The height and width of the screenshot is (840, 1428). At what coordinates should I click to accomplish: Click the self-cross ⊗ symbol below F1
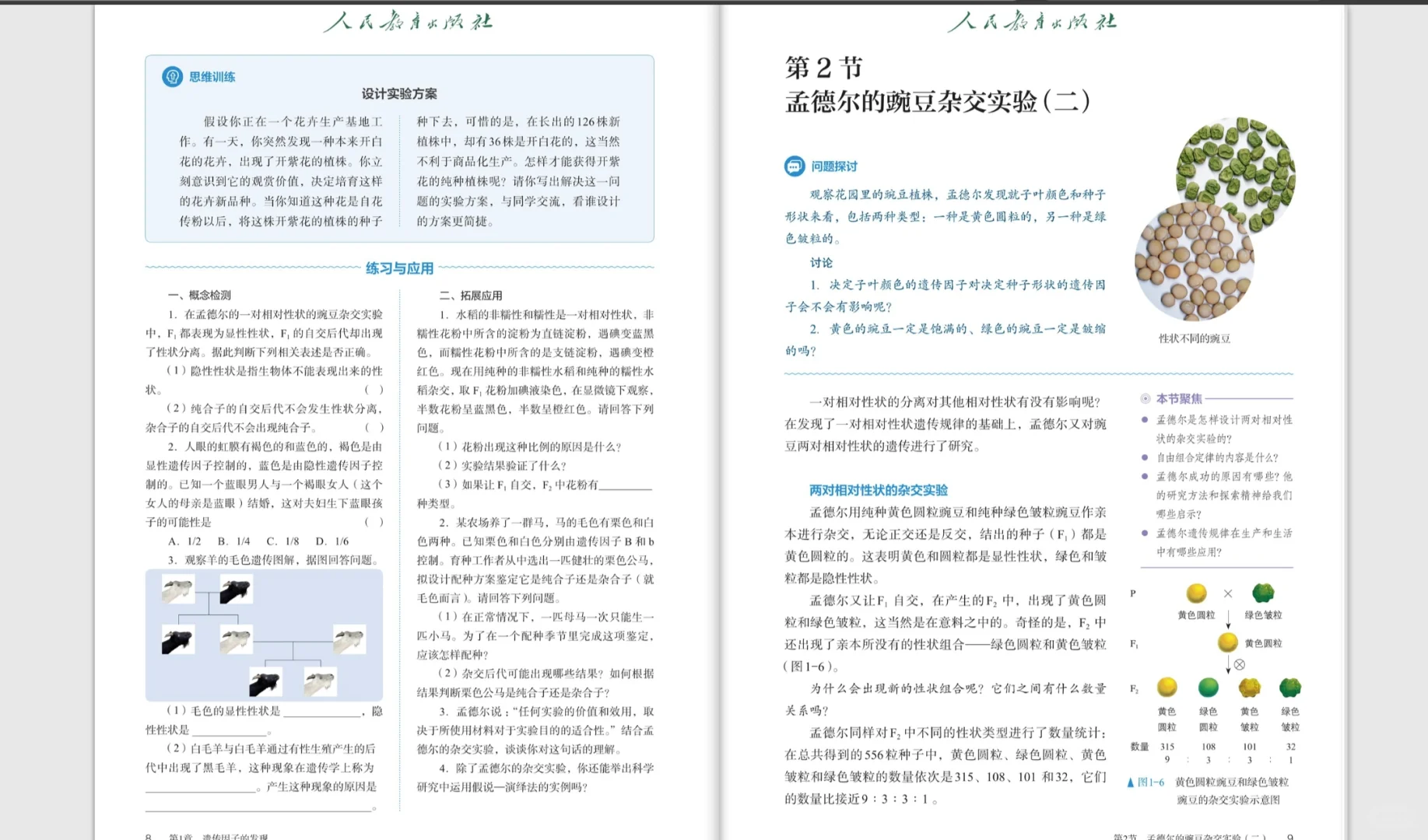[x=1240, y=664]
